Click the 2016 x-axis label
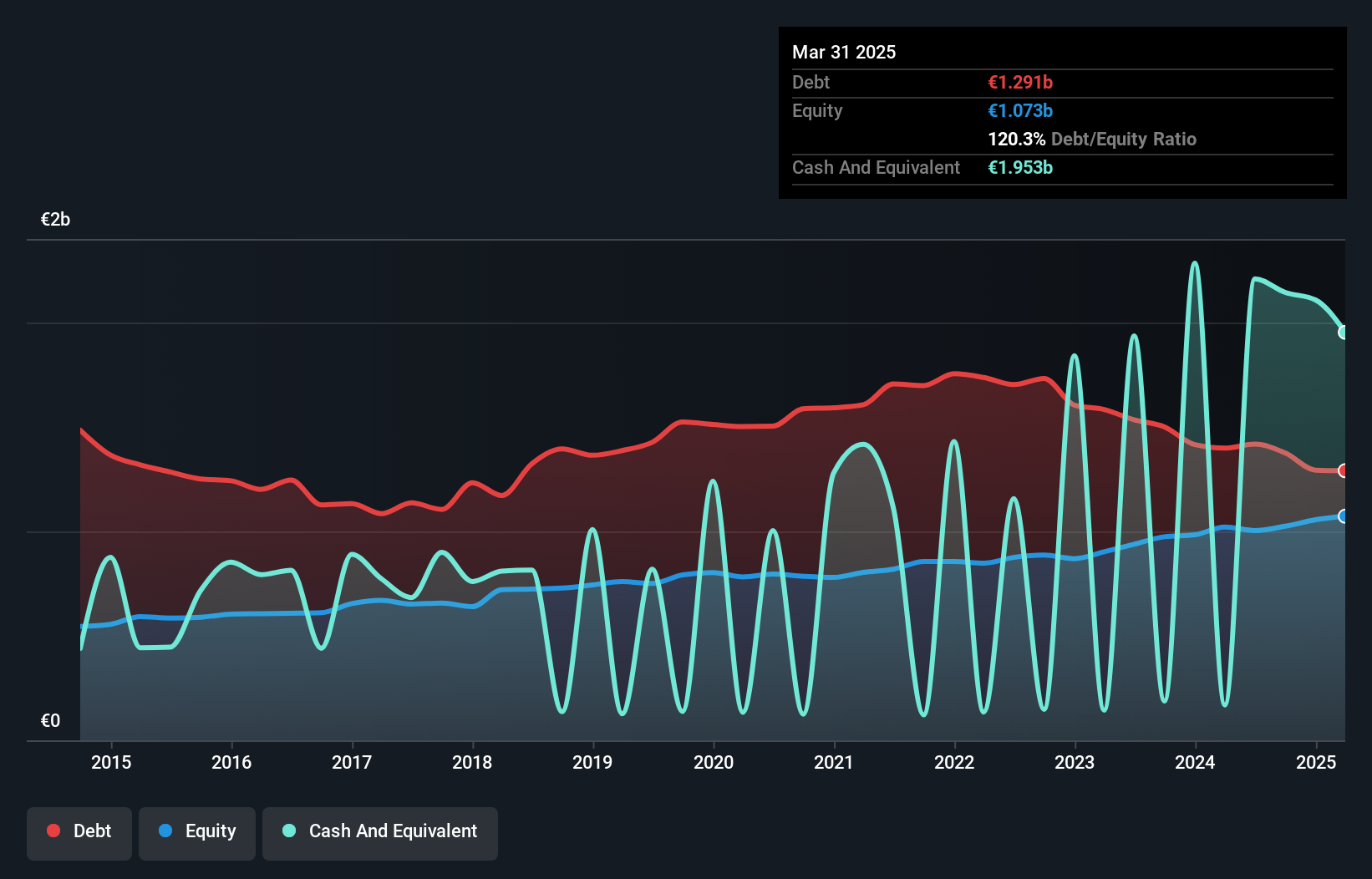Viewport: 1372px width, 879px height. pyautogui.click(x=231, y=762)
